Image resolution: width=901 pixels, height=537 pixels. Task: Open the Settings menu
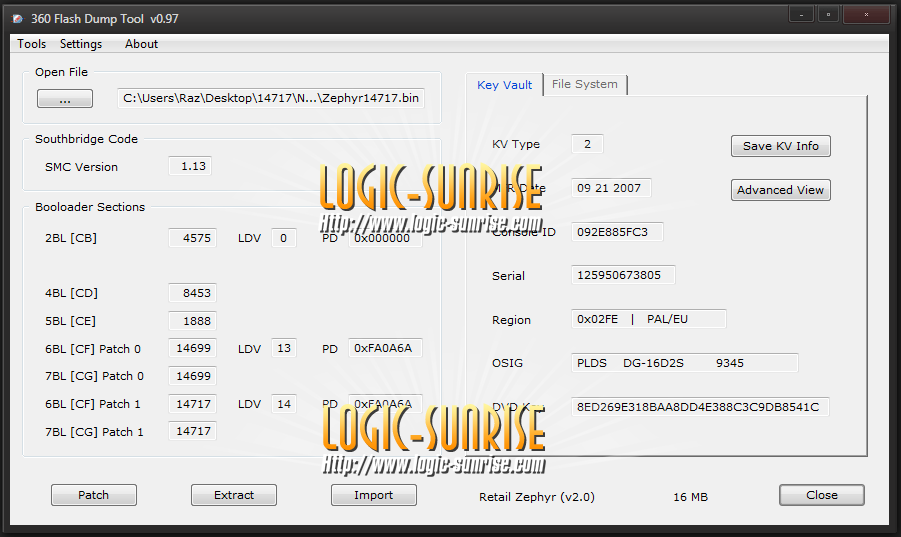[81, 44]
